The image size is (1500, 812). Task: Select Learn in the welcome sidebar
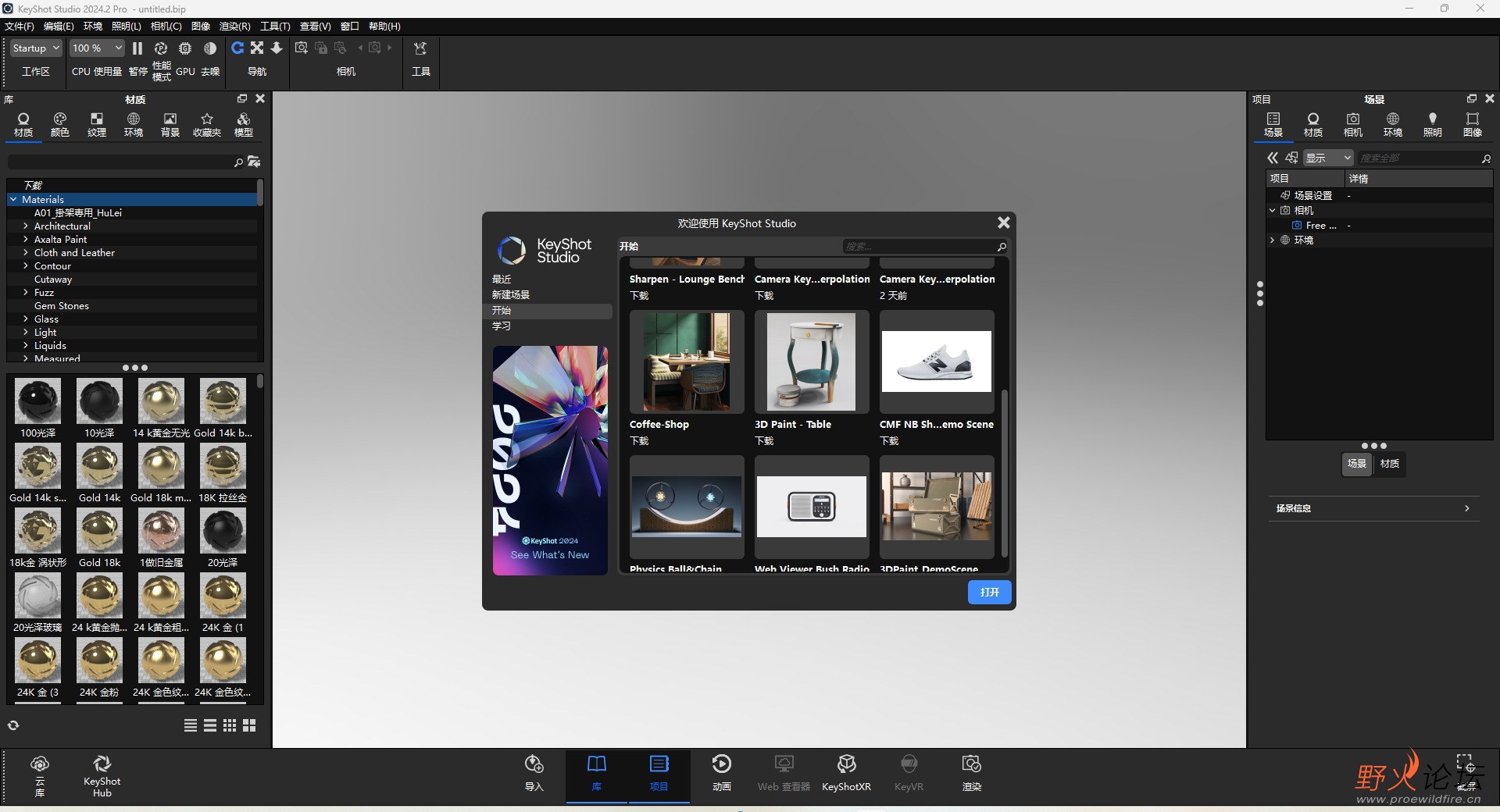[x=502, y=326]
